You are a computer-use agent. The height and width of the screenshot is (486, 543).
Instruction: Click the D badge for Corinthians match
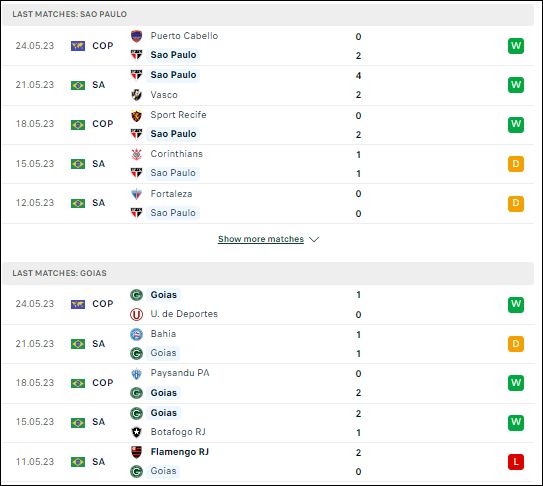[516, 164]
